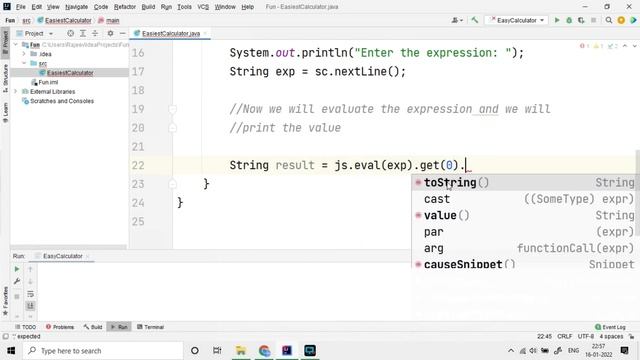Viewport: 640px width, 360px height.
Task: Click line 22 in the gutter
Action: [138, 165]
